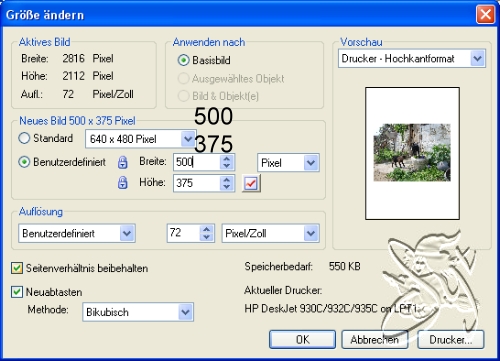Decrease Höhe with the down spinner arrow
The image size is (500, 361).
pyautogui.click(x=227, y=187)
